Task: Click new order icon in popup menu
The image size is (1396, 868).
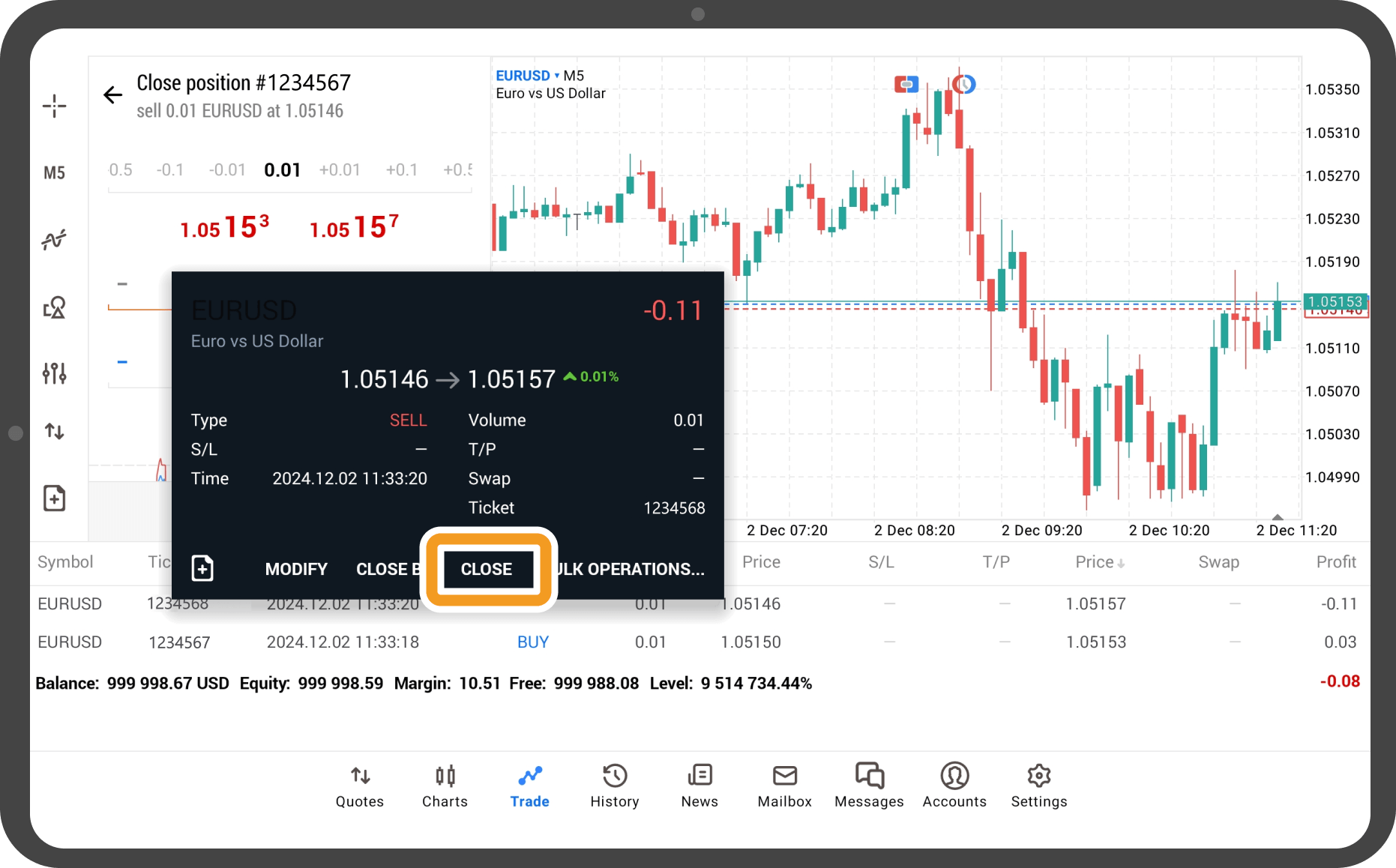Action: point(202,568)
